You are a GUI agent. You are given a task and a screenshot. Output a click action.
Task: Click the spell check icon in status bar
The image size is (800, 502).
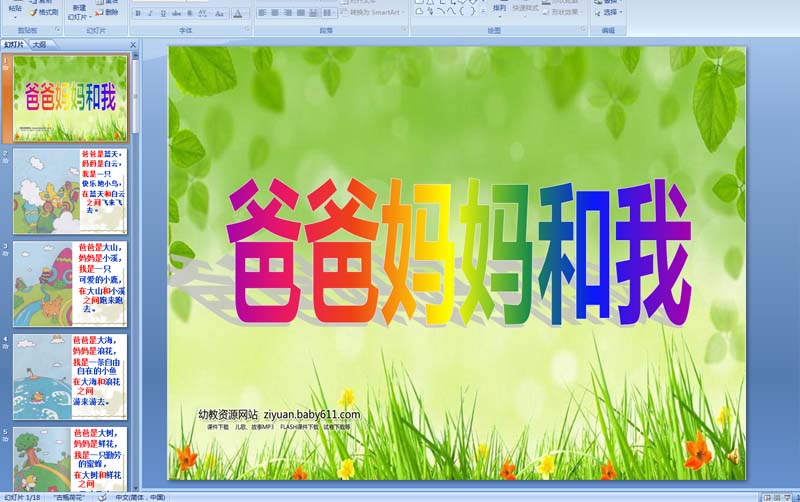pos(102,496)
